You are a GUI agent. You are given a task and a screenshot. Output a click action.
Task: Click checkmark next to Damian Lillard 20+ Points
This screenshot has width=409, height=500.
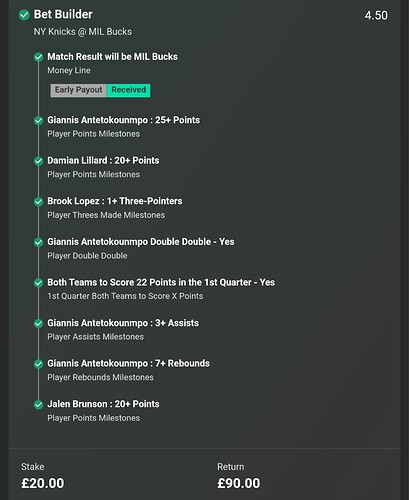pos(39,161)
